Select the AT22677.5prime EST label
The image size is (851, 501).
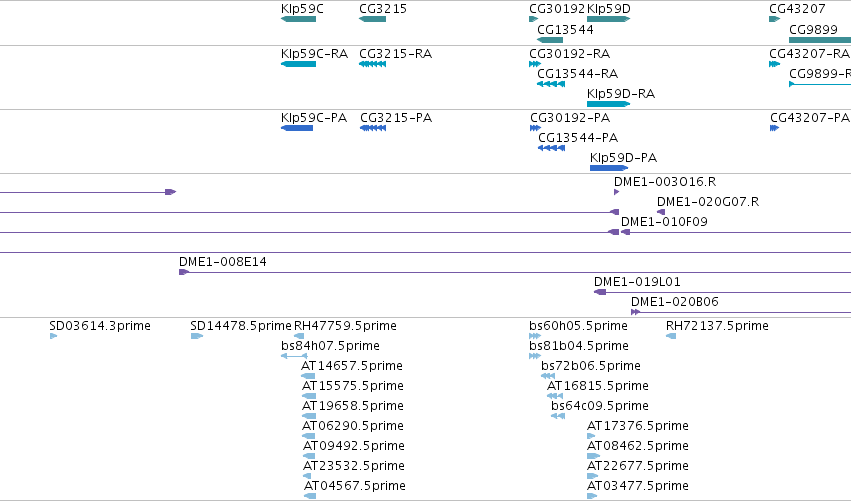[638, 466]
